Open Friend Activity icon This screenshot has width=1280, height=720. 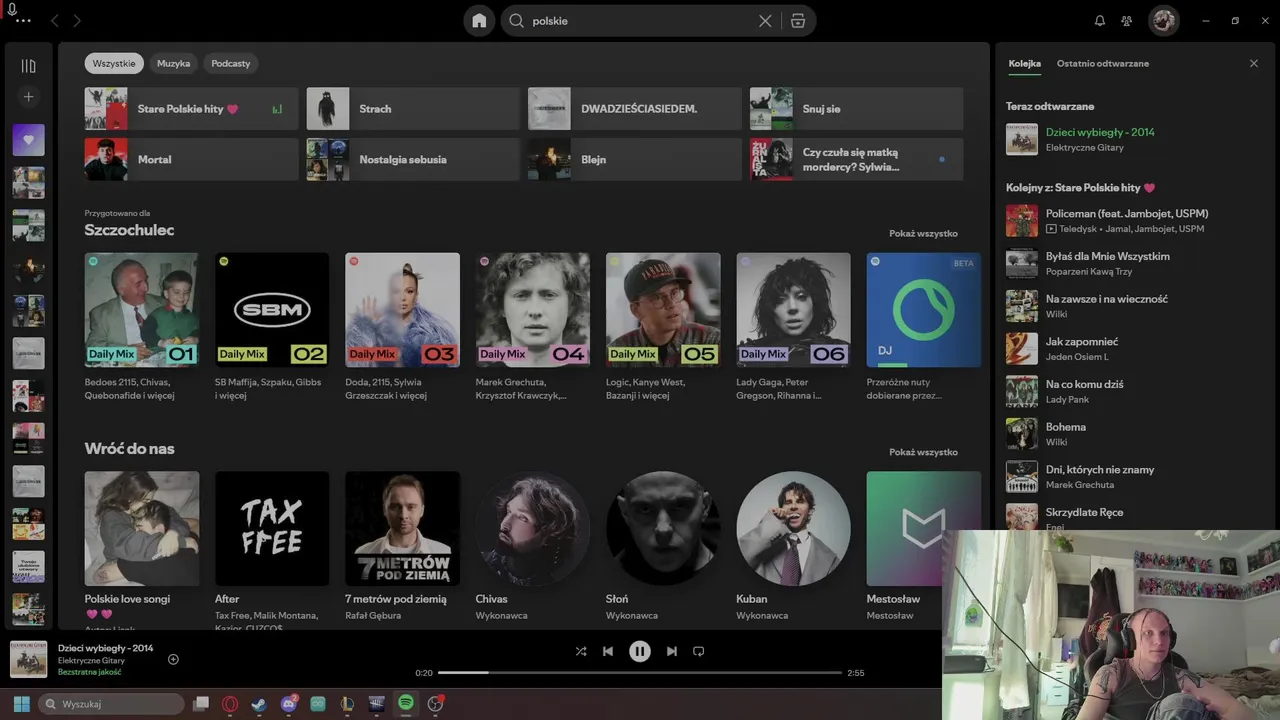[1127, 21]
